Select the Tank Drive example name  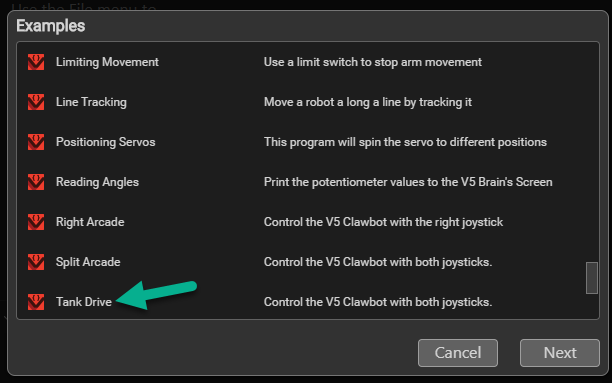[x=84, y=302]
